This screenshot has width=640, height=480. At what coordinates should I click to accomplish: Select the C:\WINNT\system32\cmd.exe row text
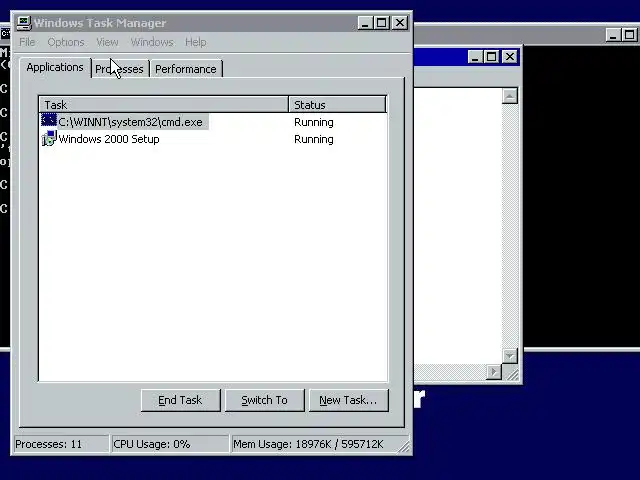[131, 122]
